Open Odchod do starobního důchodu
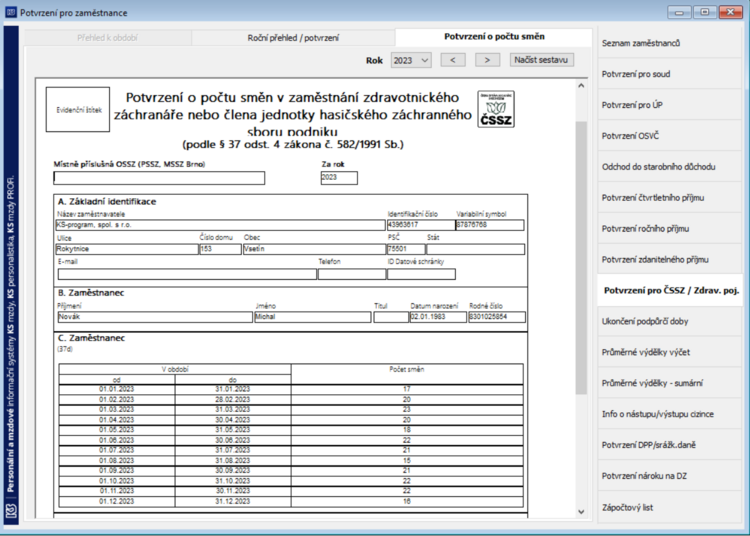 point(669,167)
